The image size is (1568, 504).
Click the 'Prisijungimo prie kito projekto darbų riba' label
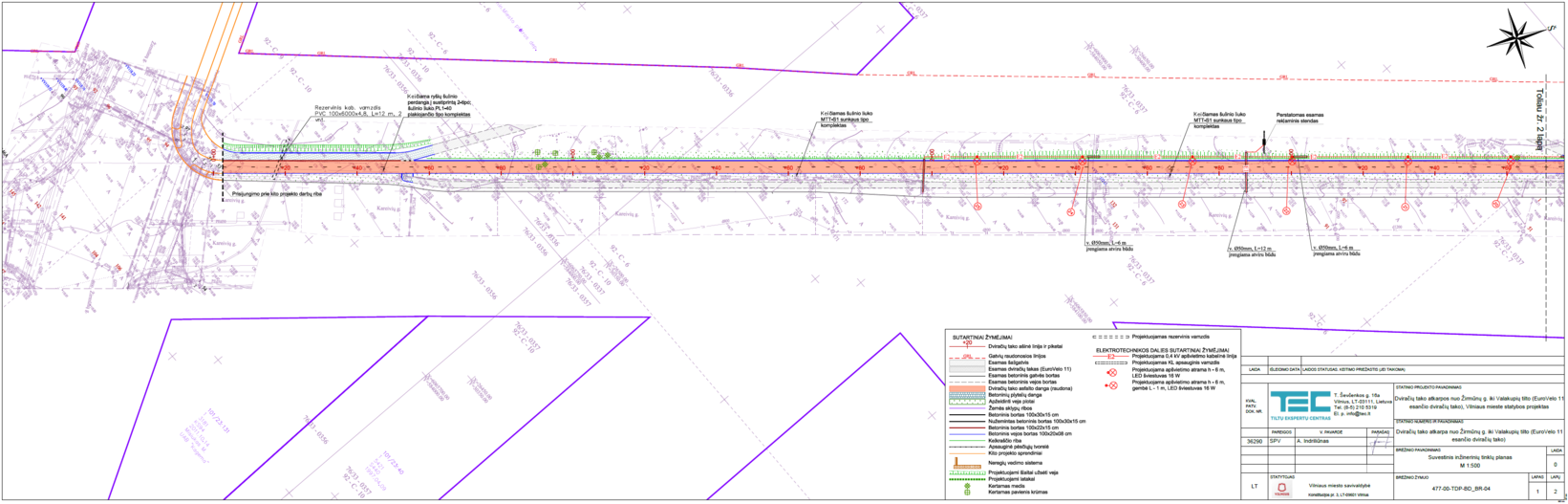click(278, 193)
